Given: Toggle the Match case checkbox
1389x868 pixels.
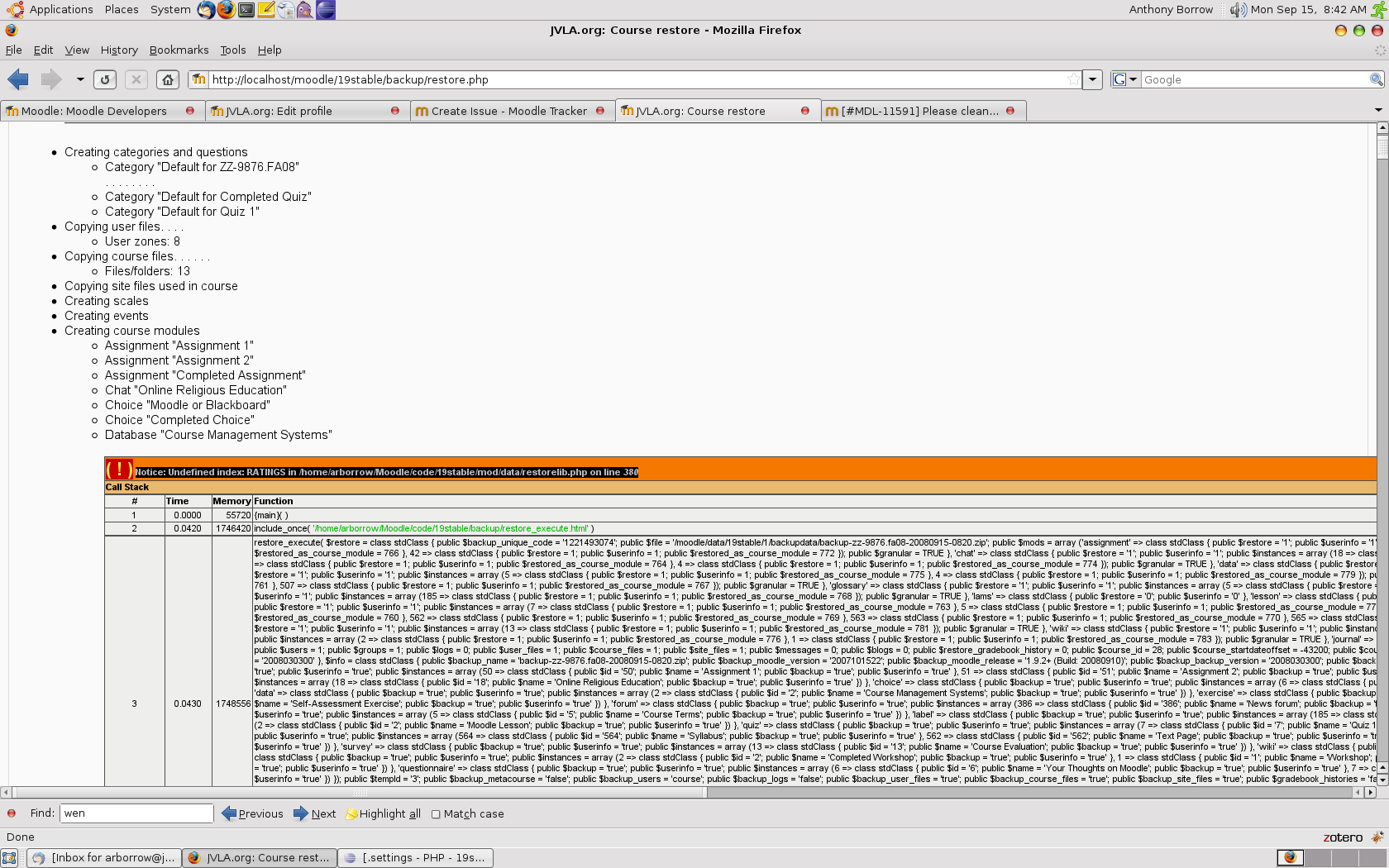Looking at the screenshot, I should pos(436,814).
